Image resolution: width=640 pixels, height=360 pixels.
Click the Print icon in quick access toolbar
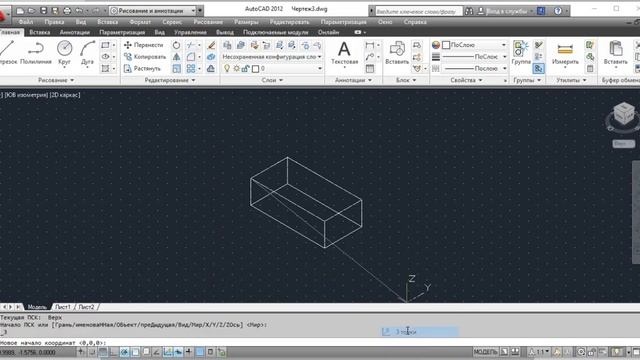(67, 11)
